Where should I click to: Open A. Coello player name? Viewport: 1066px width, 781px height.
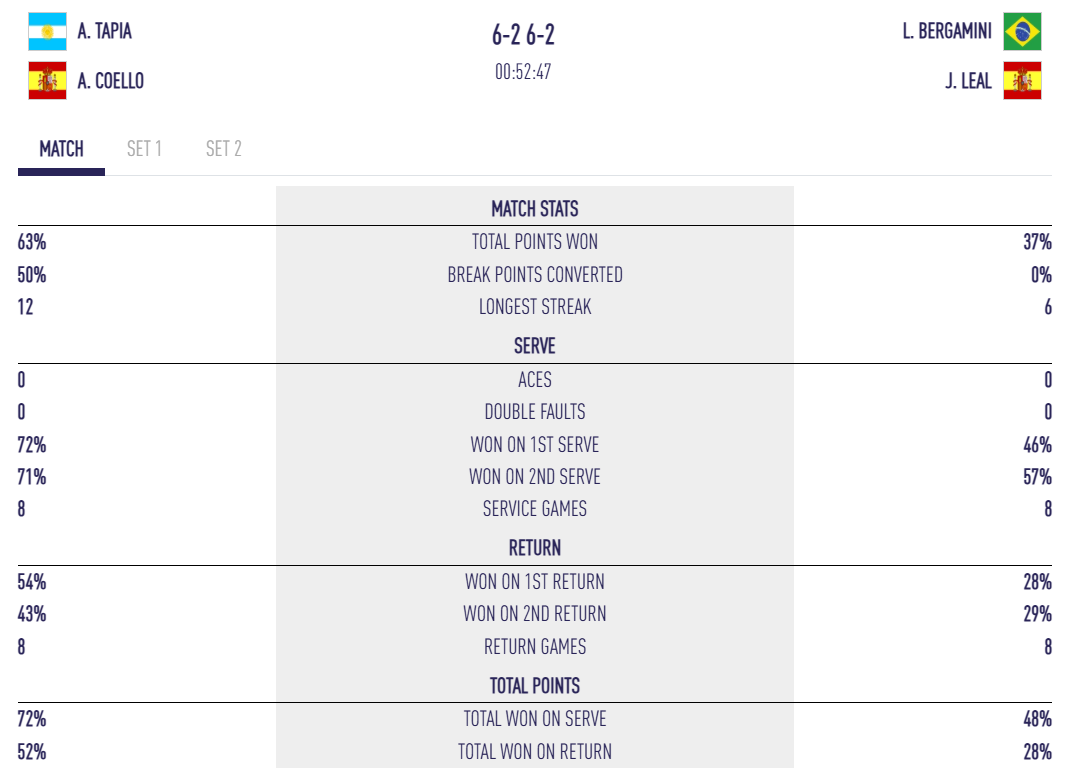(x=110, y=81)
